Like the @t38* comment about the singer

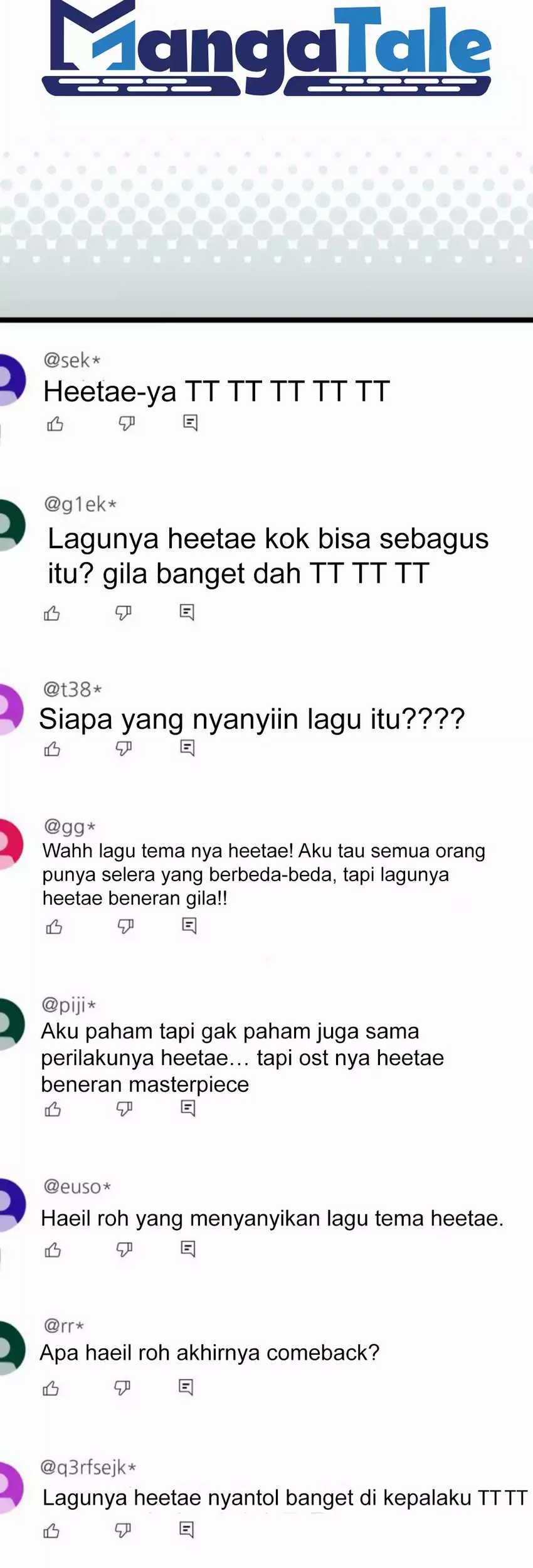[52, 749]
